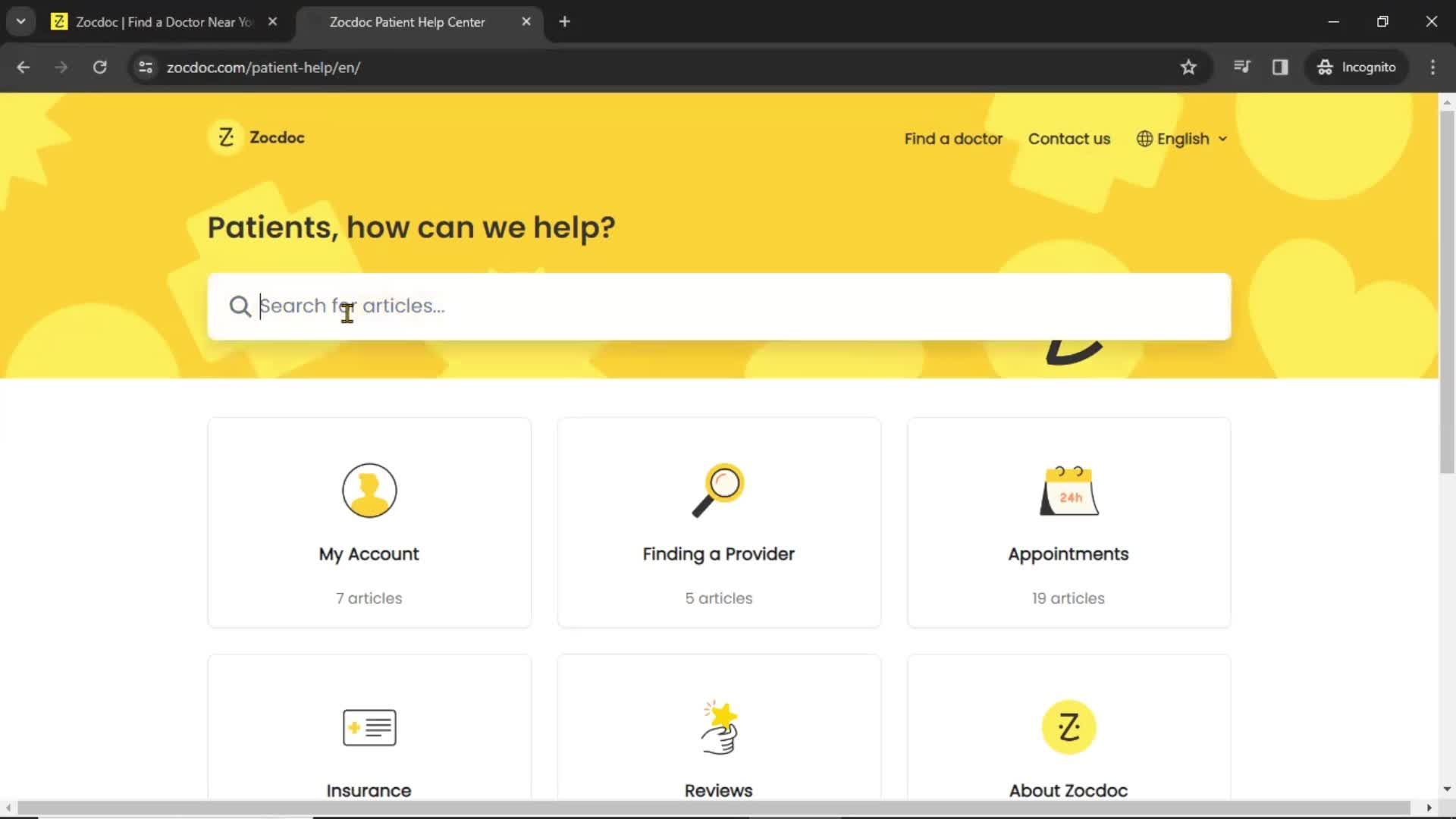Screen dimensions: 1456x819
Task: View site information icon in address bar
Action: (146, 67)
